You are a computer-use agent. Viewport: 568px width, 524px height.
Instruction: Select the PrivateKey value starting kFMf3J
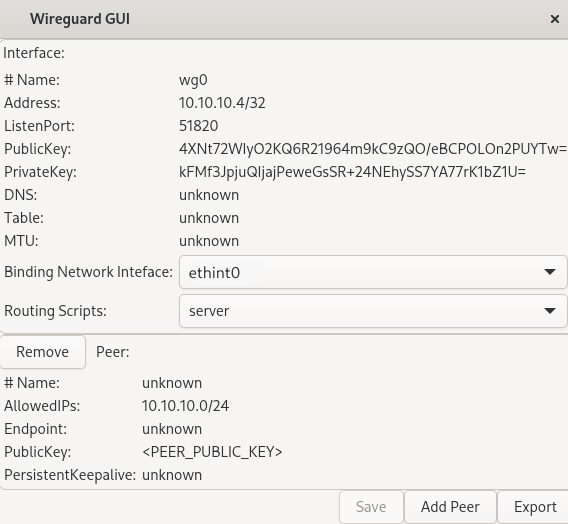tap(352, 172)
